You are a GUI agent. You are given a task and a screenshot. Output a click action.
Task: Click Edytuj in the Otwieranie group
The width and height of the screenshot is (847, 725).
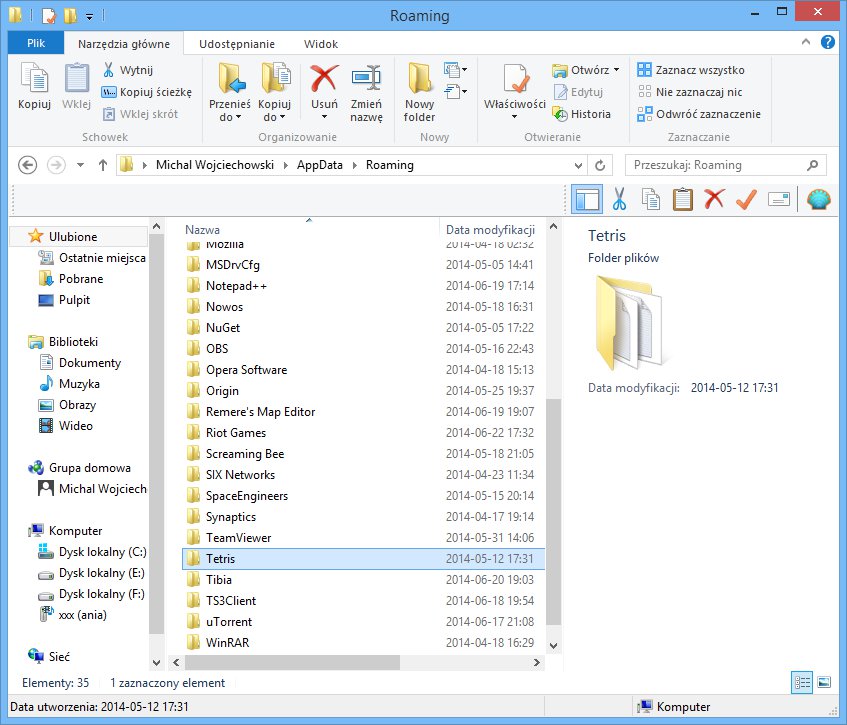pos(578,92)
